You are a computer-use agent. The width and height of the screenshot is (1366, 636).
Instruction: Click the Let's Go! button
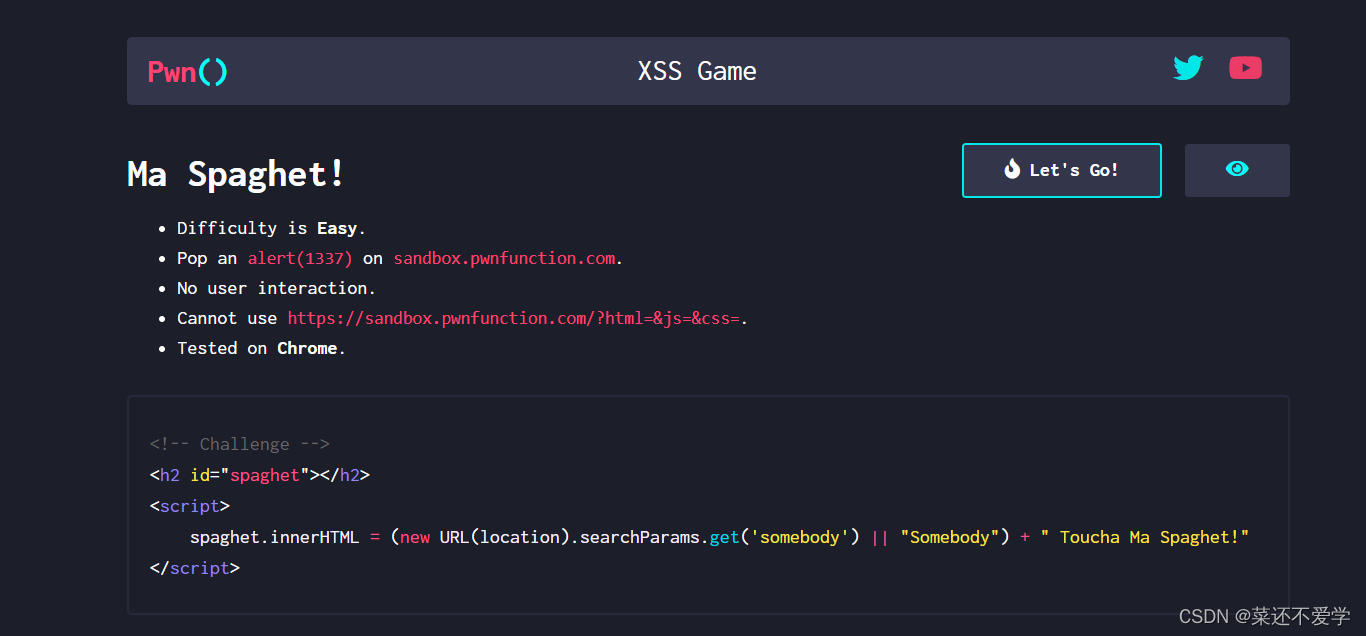tap(1062, 170)
